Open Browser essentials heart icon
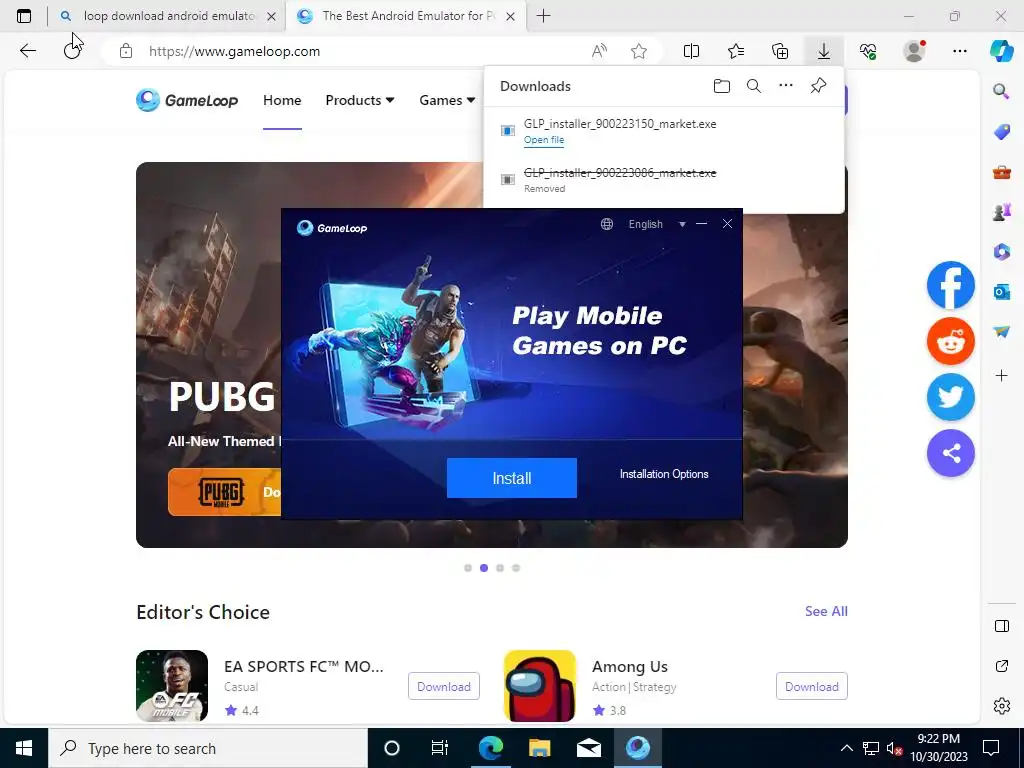This screenshot has height=768, width=1024. pos(868,51)
